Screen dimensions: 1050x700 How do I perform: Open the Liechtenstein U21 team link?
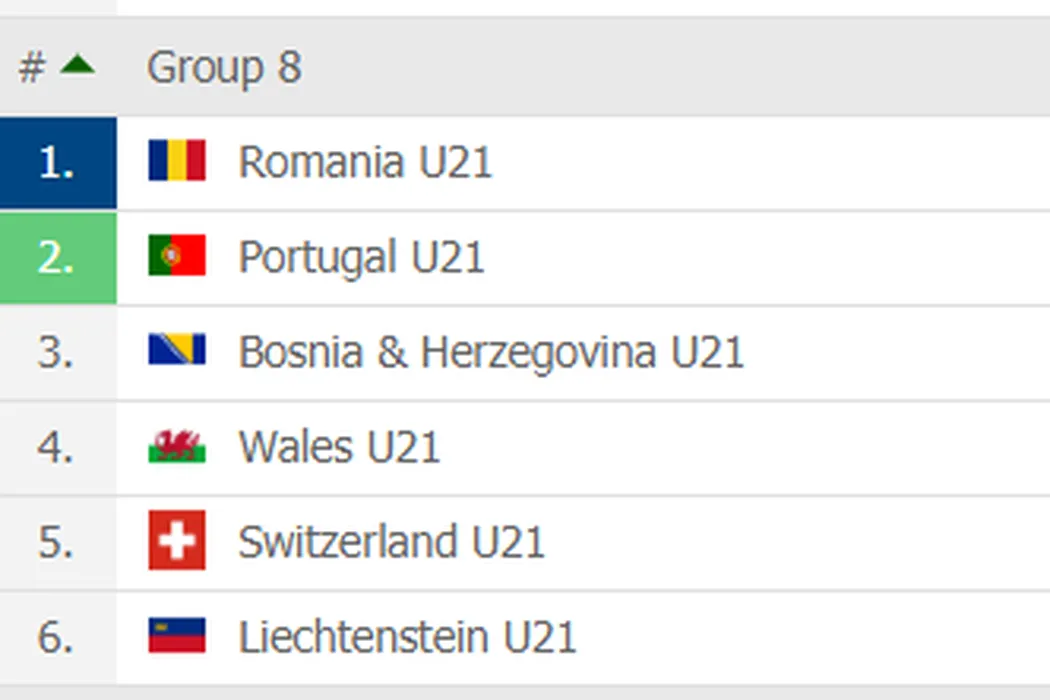[x=407, y=637]
